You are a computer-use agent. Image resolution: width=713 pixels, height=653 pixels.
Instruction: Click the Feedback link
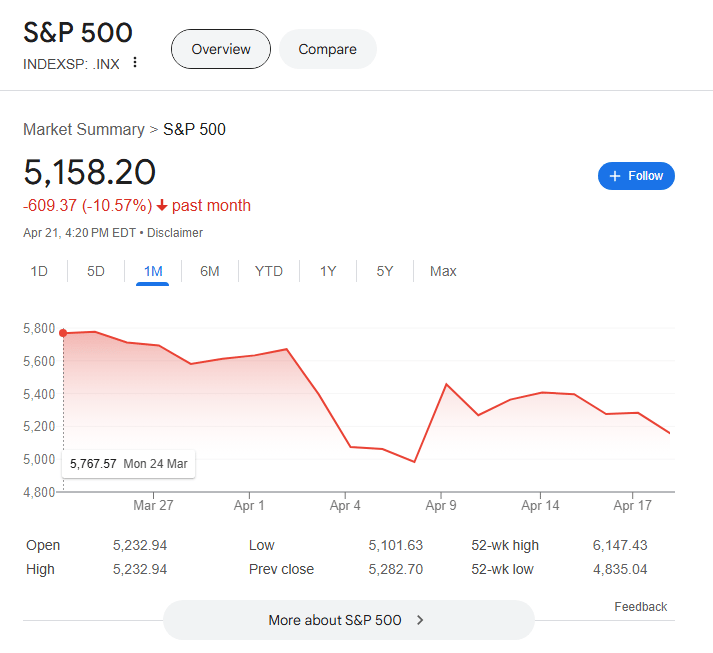tap(640, 607)
